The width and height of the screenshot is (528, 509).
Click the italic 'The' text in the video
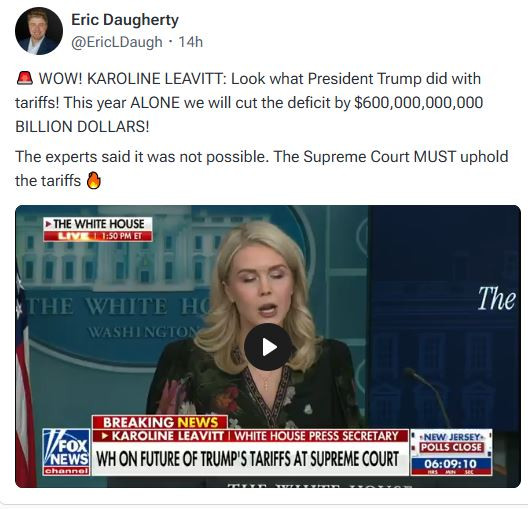pyautogui.click(x=496, y=299)
